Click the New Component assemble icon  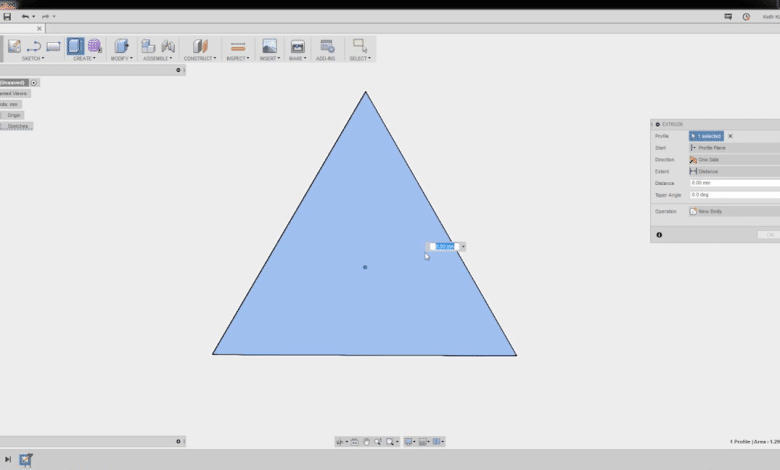pyautogui.click(x=148, y=46)
